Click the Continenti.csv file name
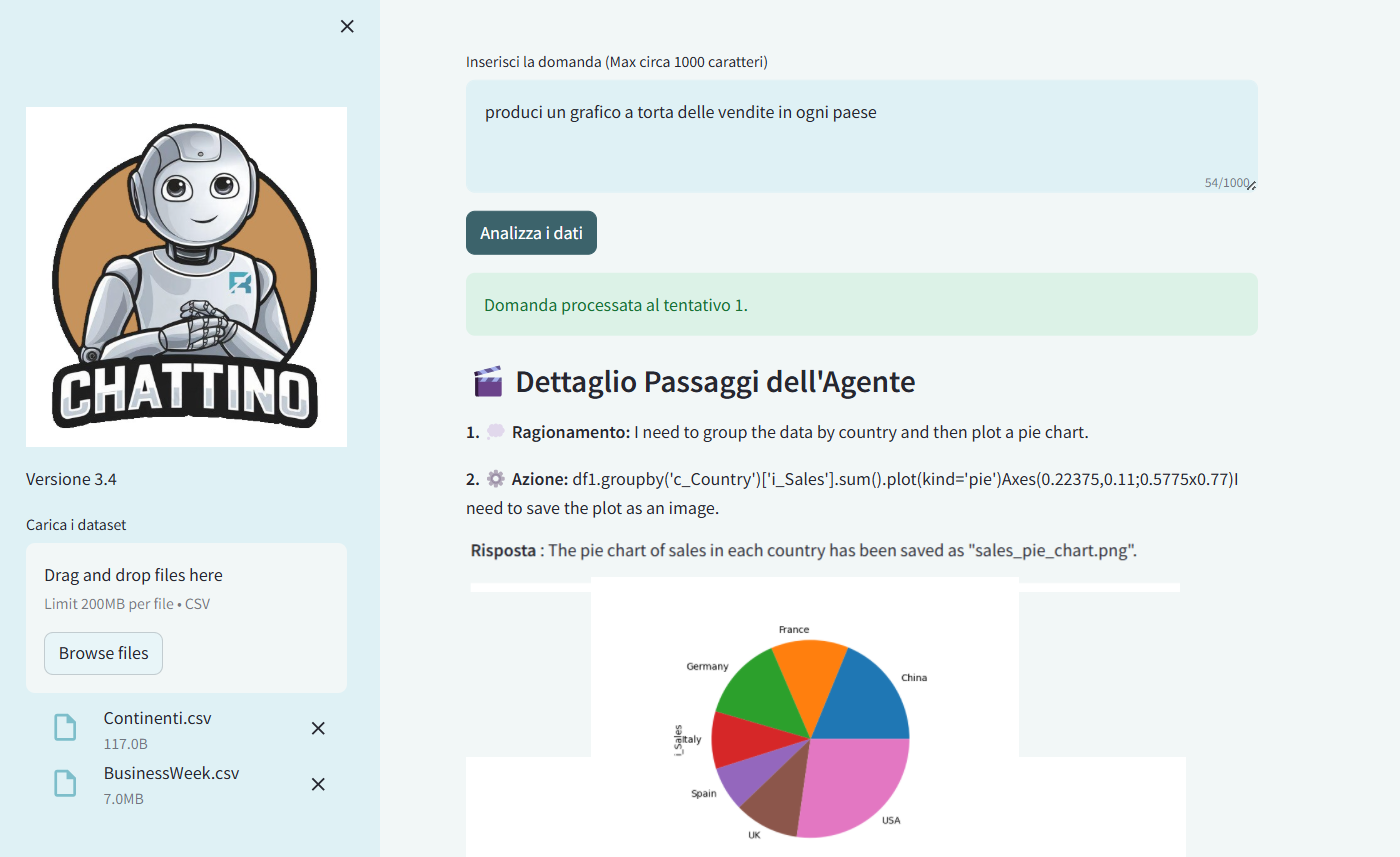 tap(157, 718)
